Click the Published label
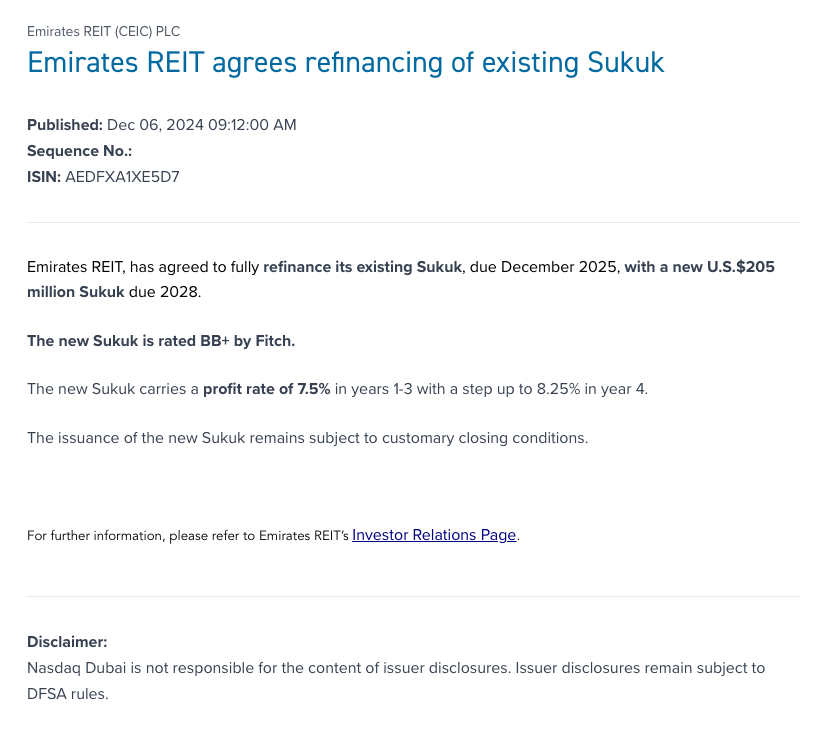815x745 pixels. tap(64, 125)
